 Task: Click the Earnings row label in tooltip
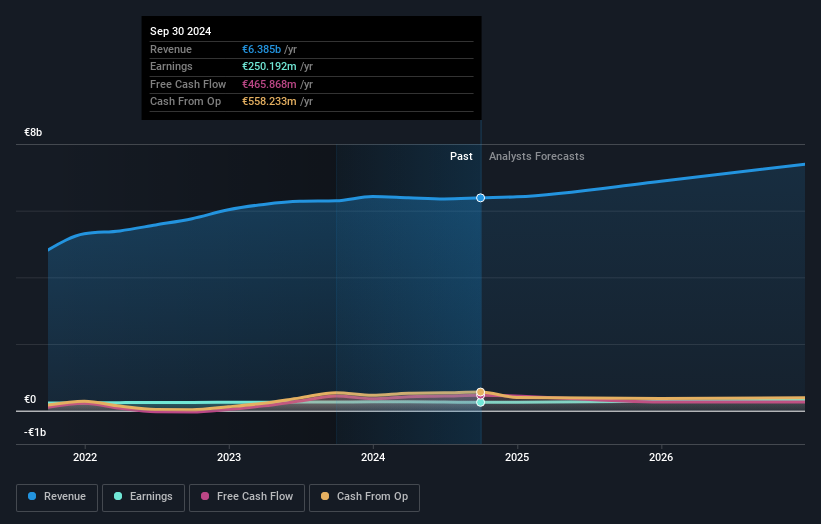point(171,66)
